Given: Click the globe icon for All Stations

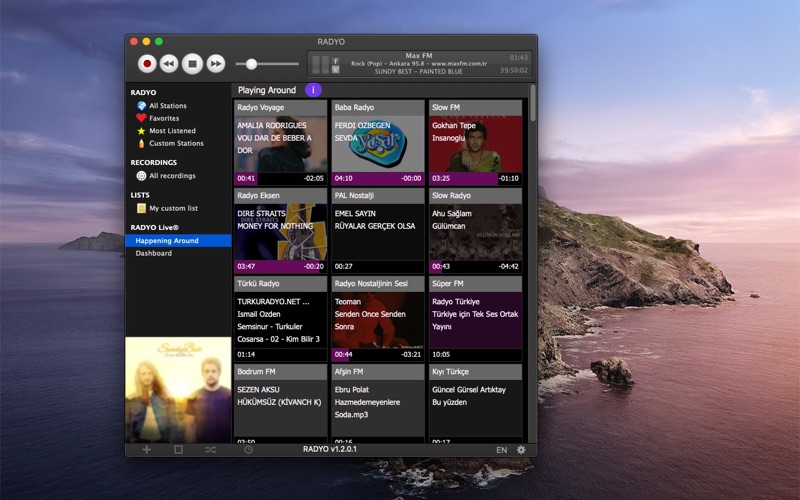Looking at the screenshot, I should click(x=141, y=106).
